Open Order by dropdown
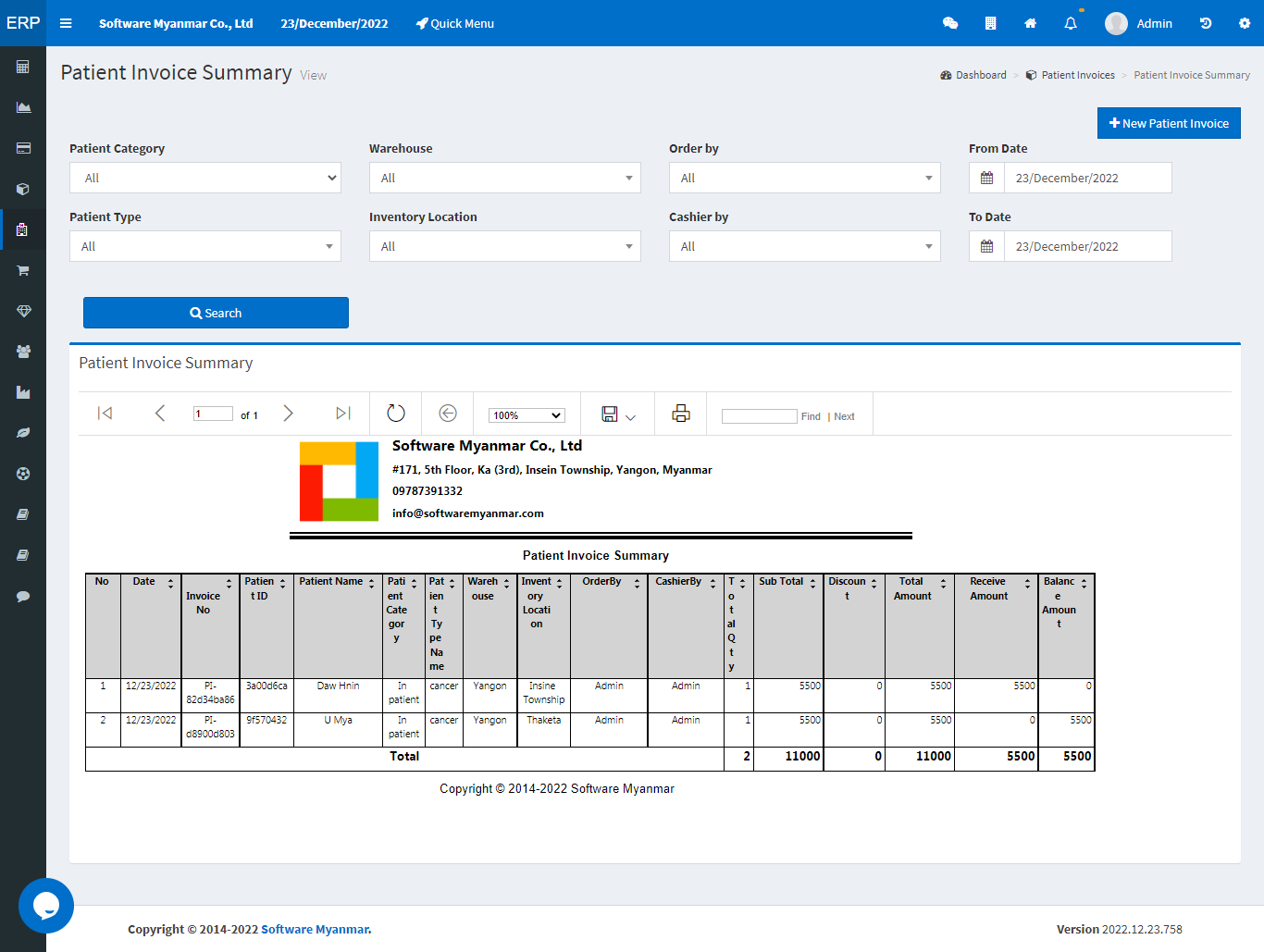This screenshot has width=1264, height=952. [805, 178]
